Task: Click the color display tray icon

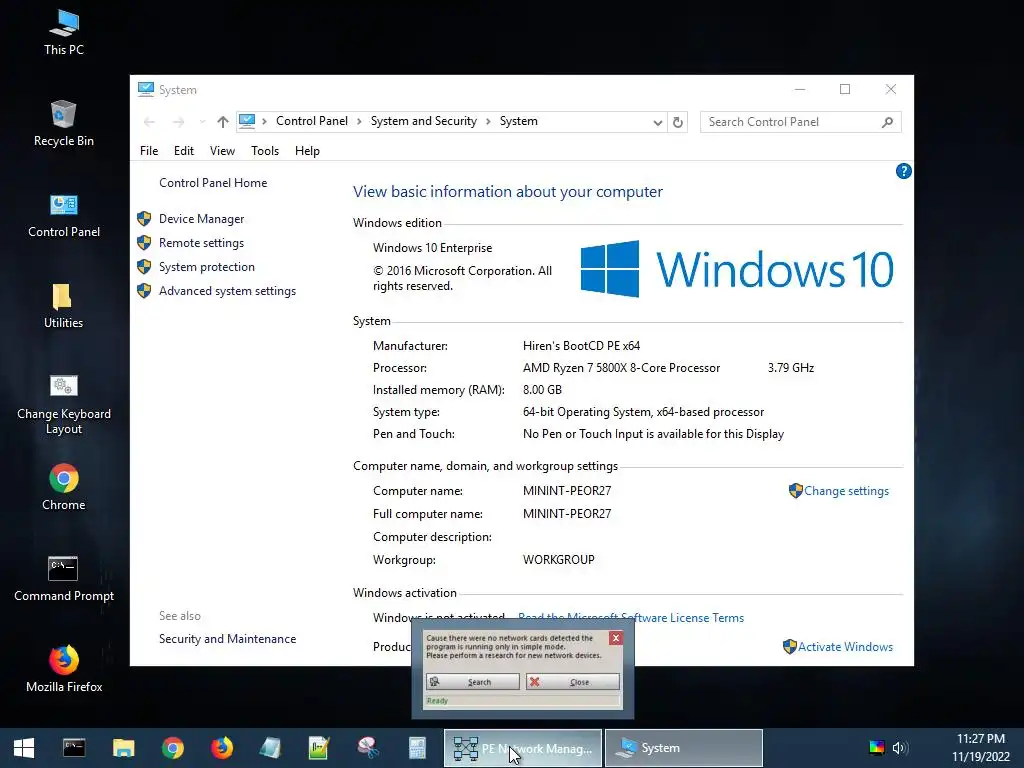Action: point(877,748)
